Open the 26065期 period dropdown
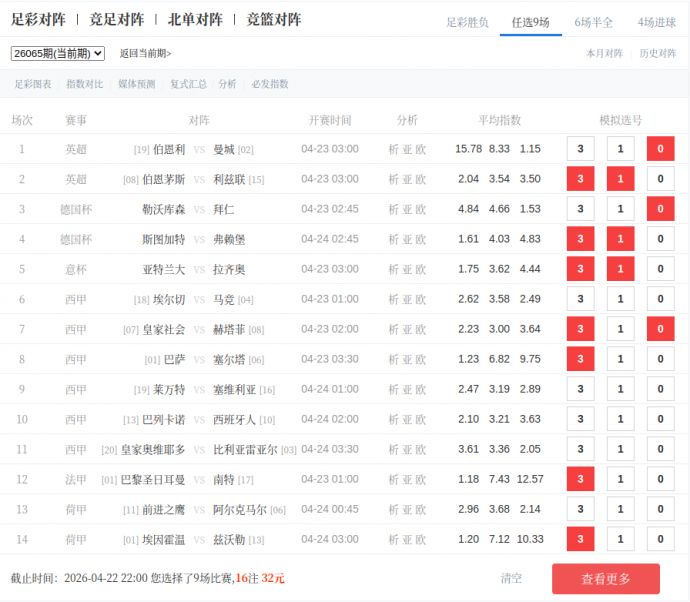This screenshot has height=602, width=690. pyautogui.click(x=57, y=53)
